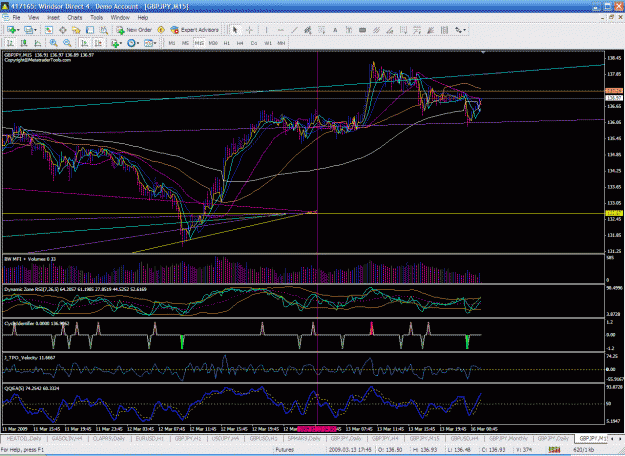Open the Help menu

(143, 18)
